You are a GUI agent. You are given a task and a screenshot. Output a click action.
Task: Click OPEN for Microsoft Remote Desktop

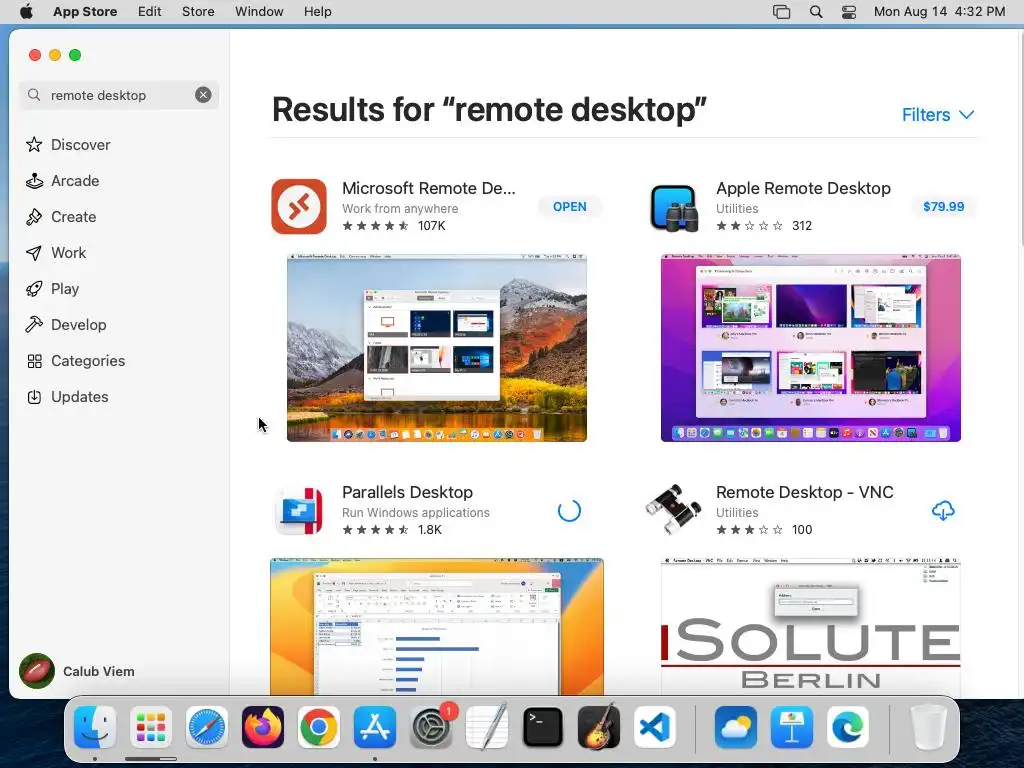(x=569, y=206)
